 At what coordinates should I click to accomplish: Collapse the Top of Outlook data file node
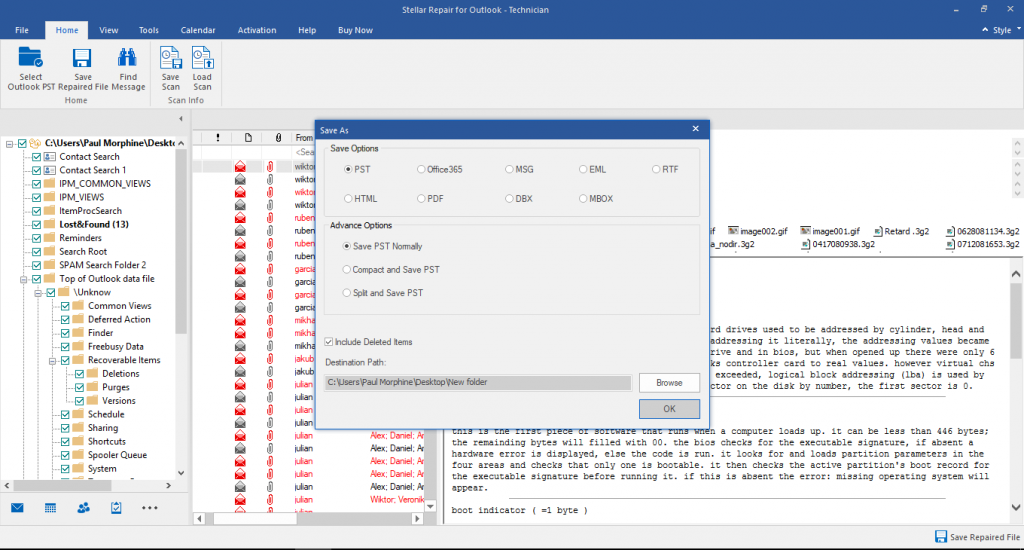(x=23, y=279)
